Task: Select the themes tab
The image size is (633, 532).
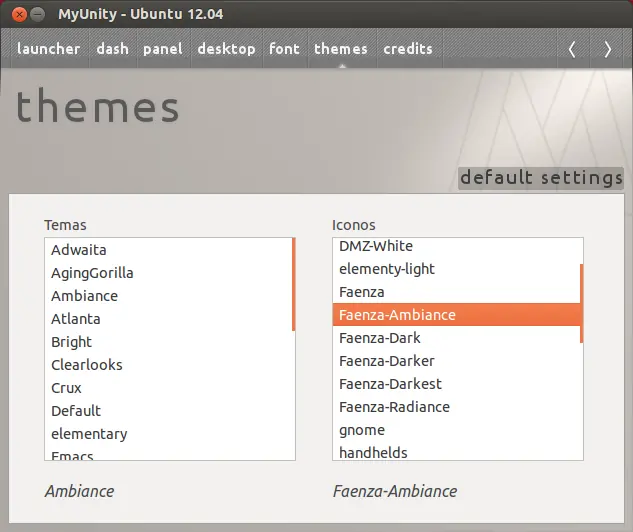Action: 341,49
